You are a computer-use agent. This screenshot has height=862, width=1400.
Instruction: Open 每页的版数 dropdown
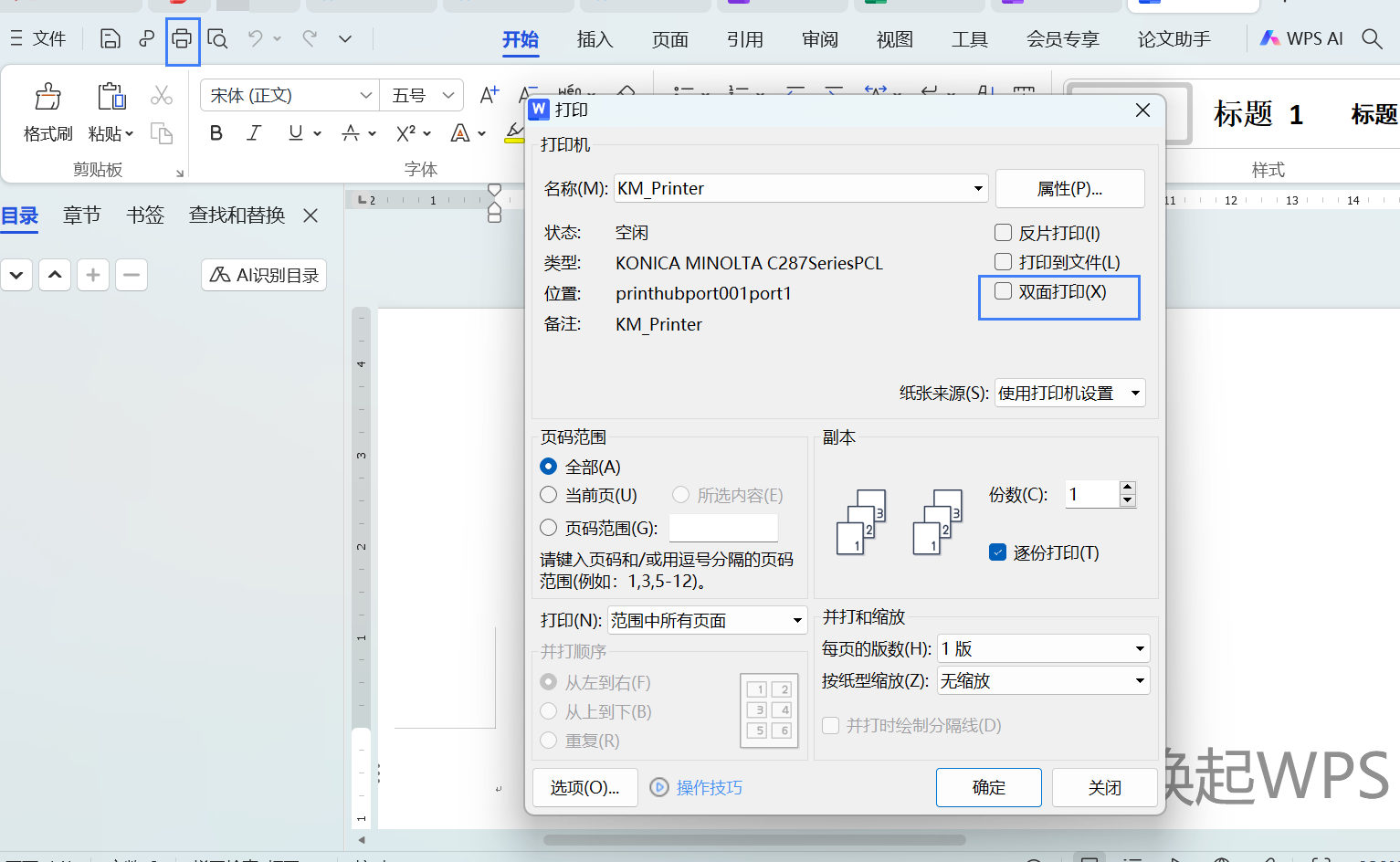tap(1044, 648)
